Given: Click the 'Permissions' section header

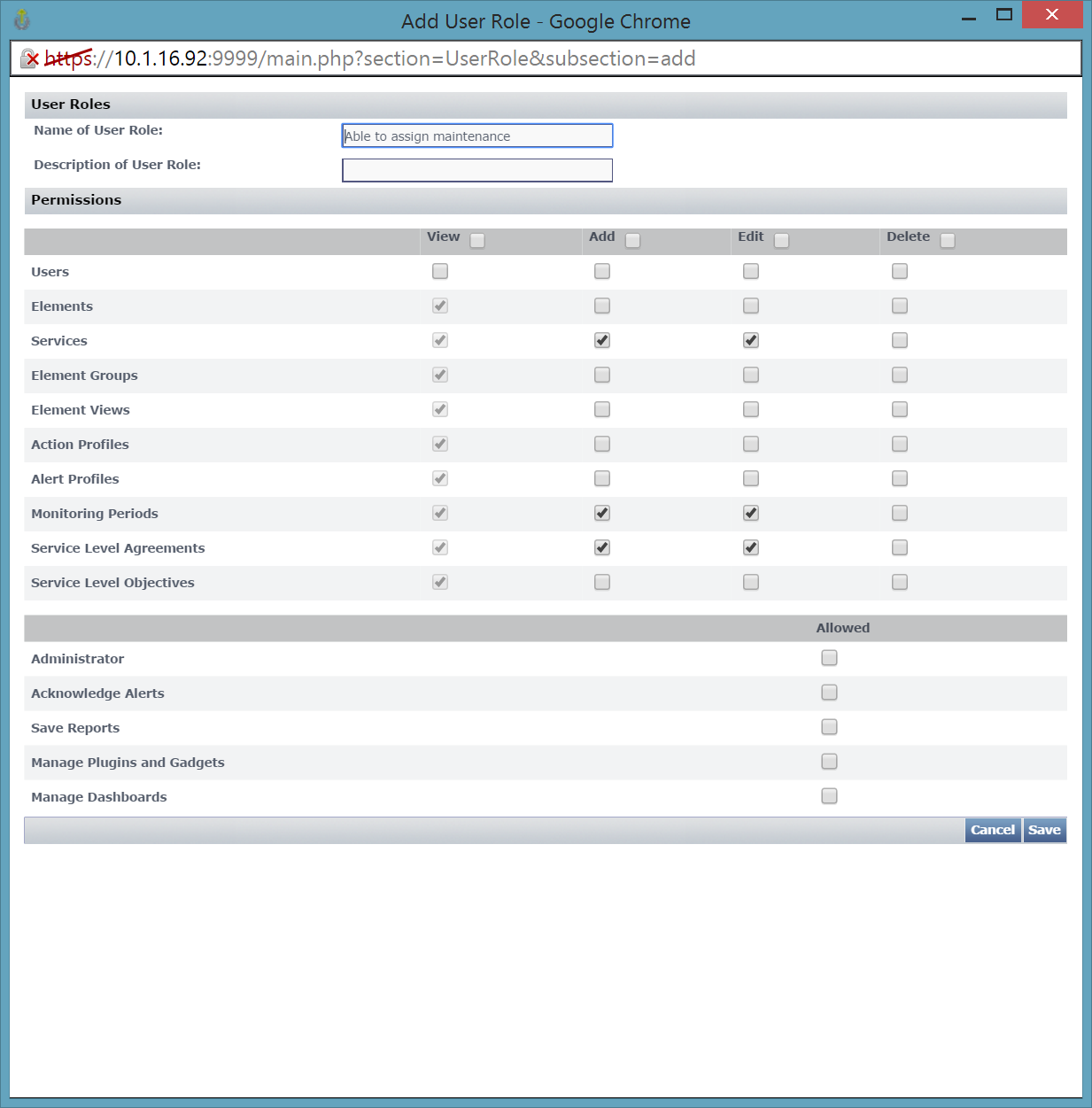Looking at the screenshot, I should (76, 200).
